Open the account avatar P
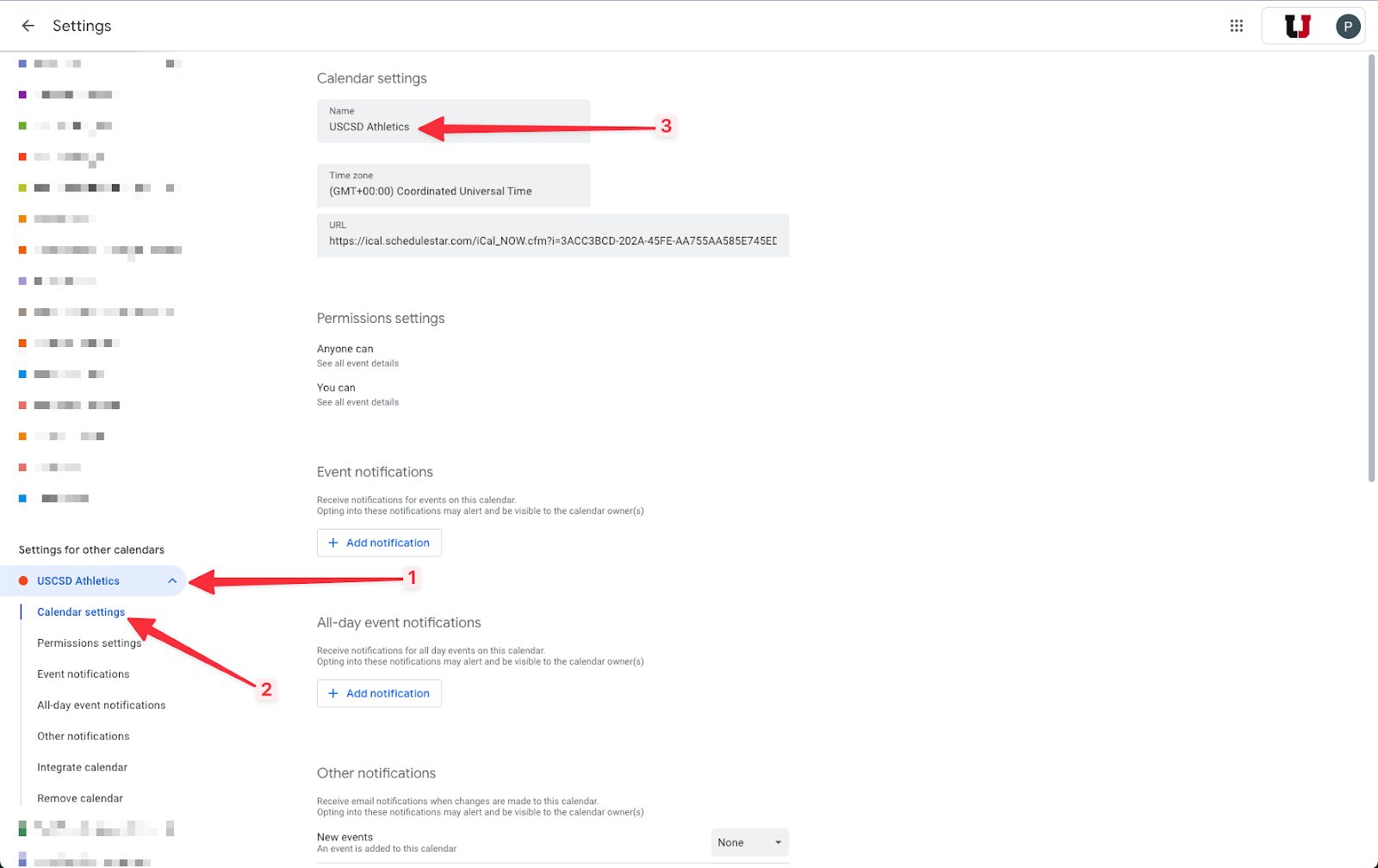 pos(1348,26)
